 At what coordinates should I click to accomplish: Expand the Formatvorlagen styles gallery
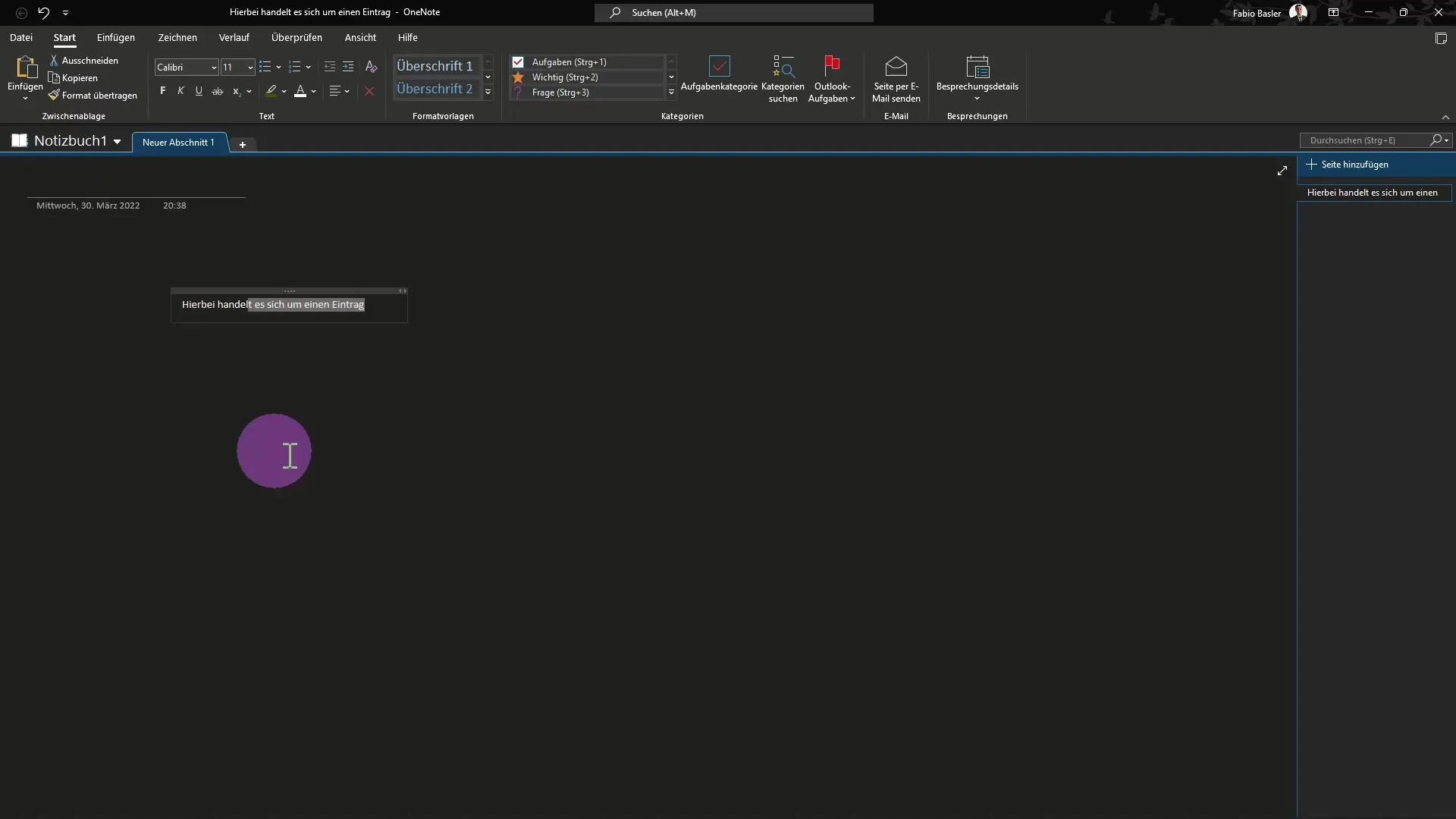pyautogui.click(x=488, y=93)
